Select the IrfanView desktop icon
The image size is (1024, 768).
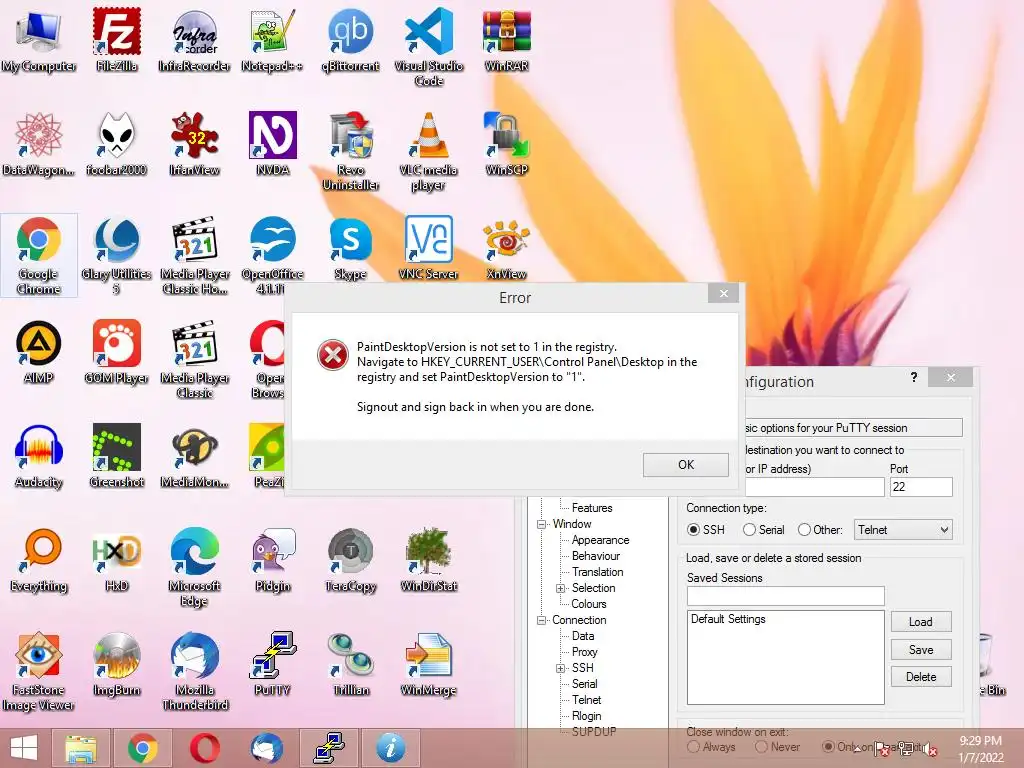click(194, 144)
